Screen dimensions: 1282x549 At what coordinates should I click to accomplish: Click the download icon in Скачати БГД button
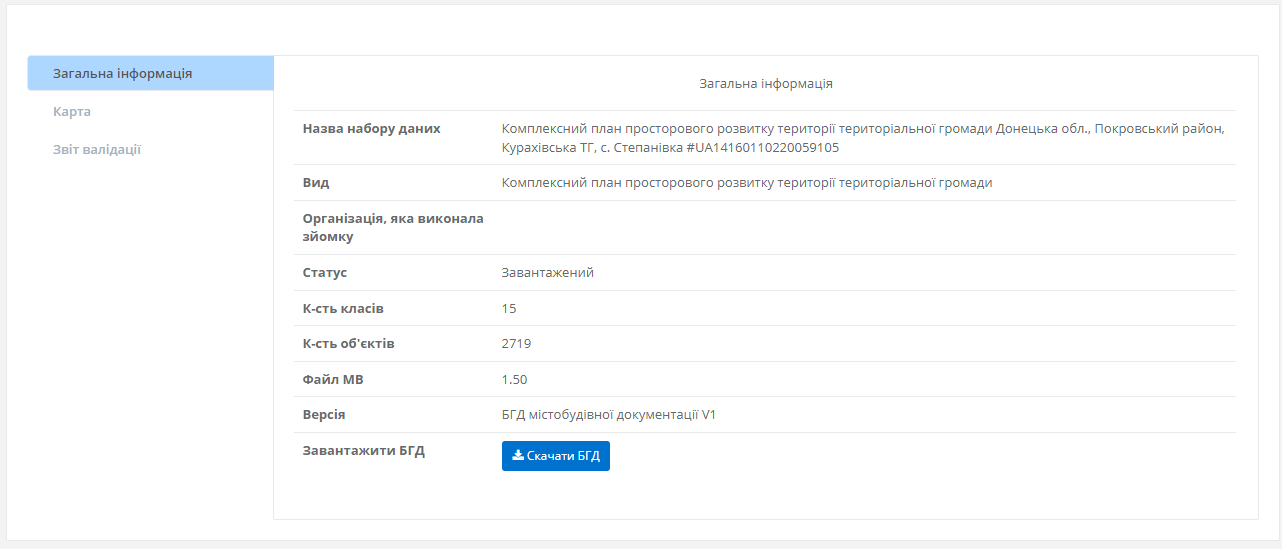[517, 456]
